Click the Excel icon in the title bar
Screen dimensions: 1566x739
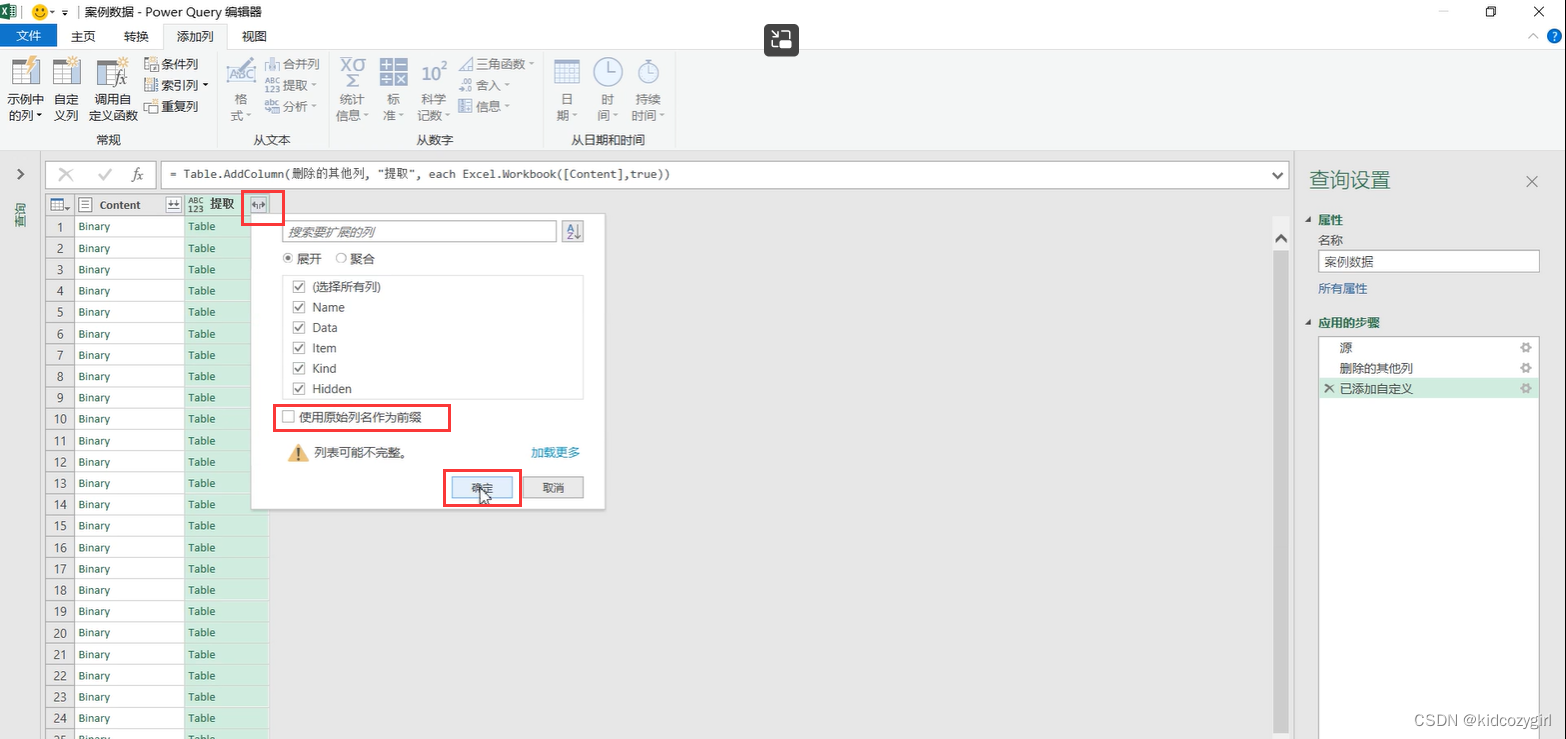coord(9,12)
